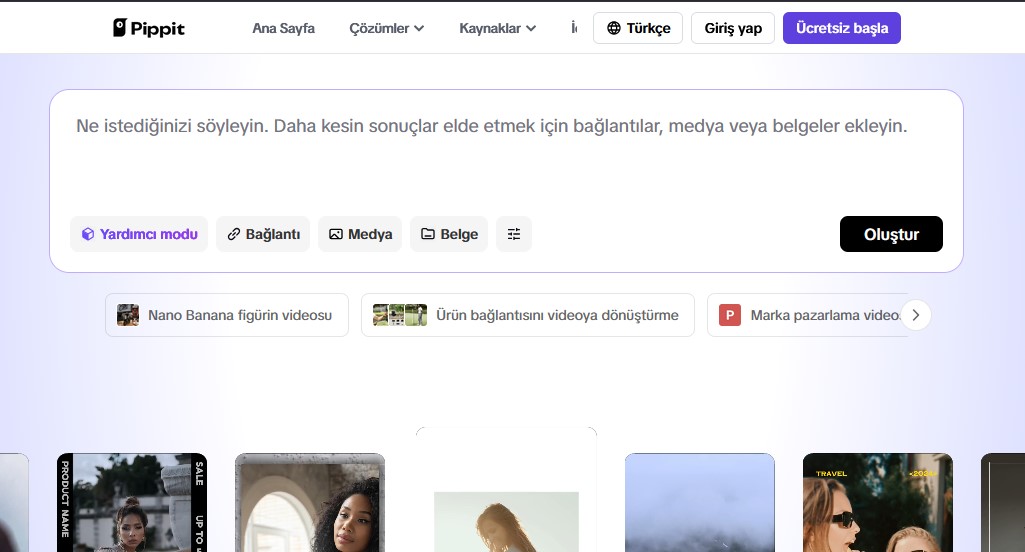Click the Medya image button

point(360,234)
